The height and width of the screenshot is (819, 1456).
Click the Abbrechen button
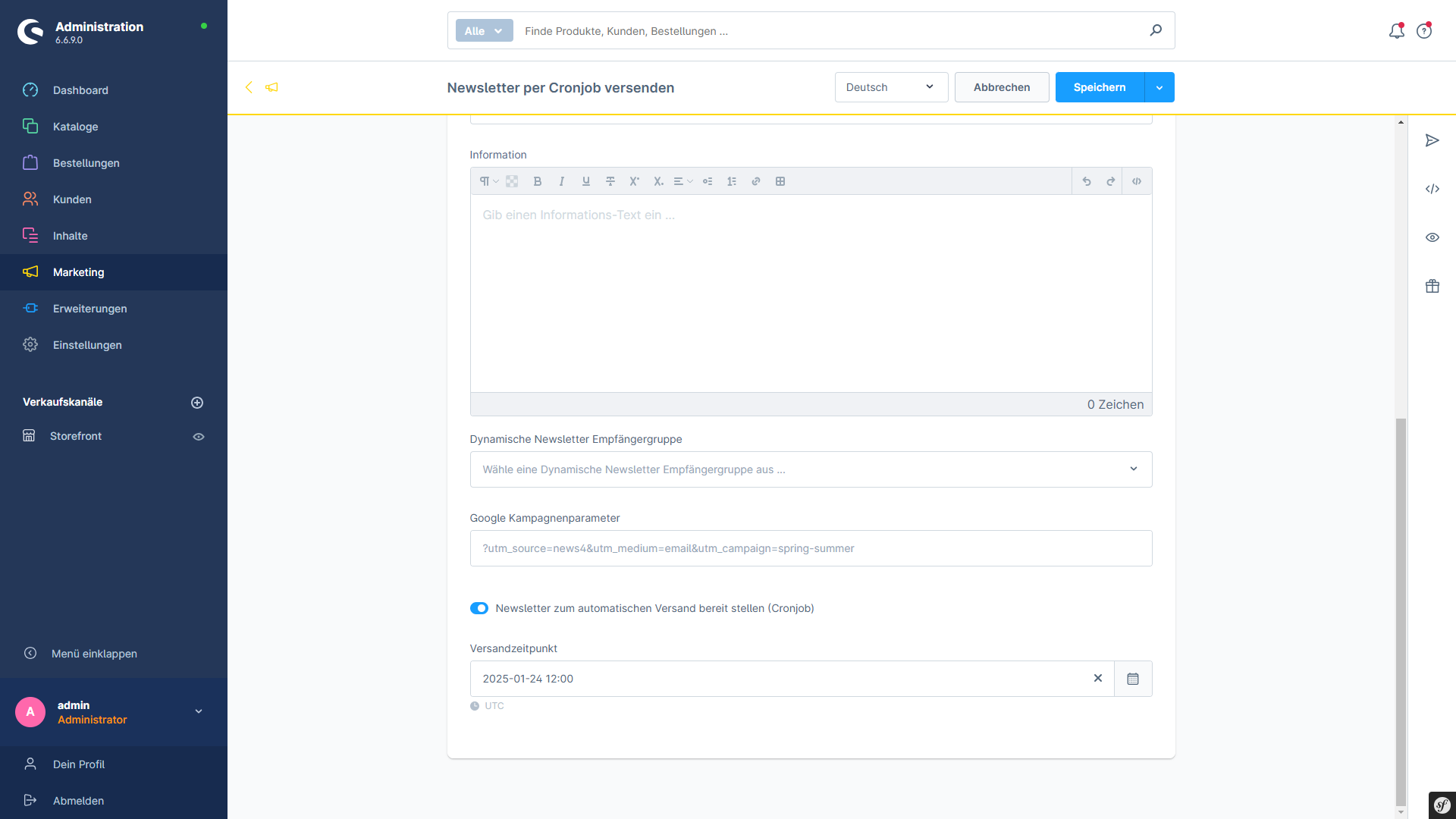click(x=1001, y=87)
